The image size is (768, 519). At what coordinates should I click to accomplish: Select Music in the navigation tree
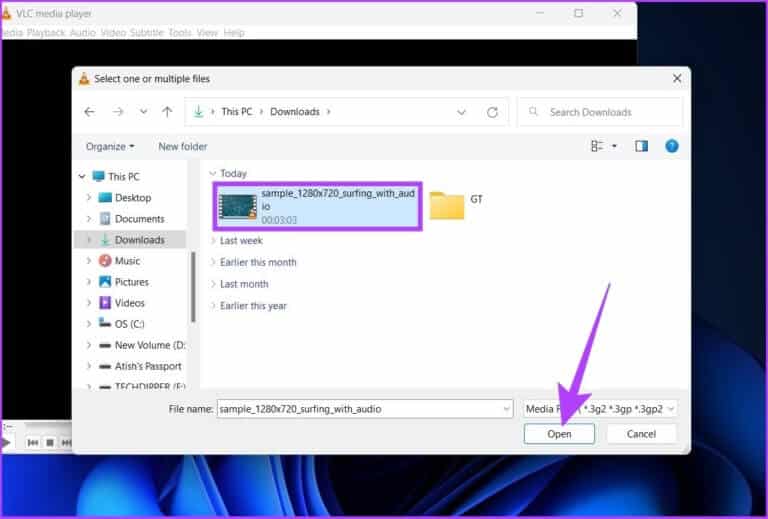[127, 261]
